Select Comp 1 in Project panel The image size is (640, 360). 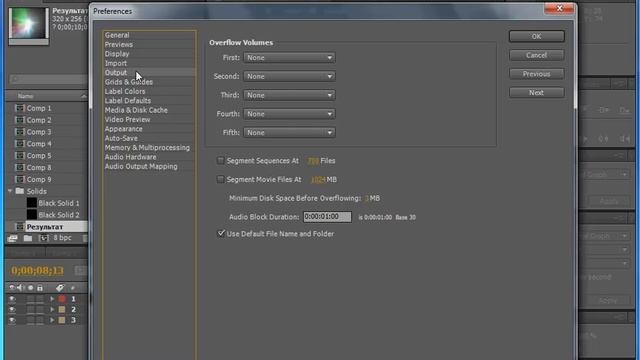click(x=39, y=108)
